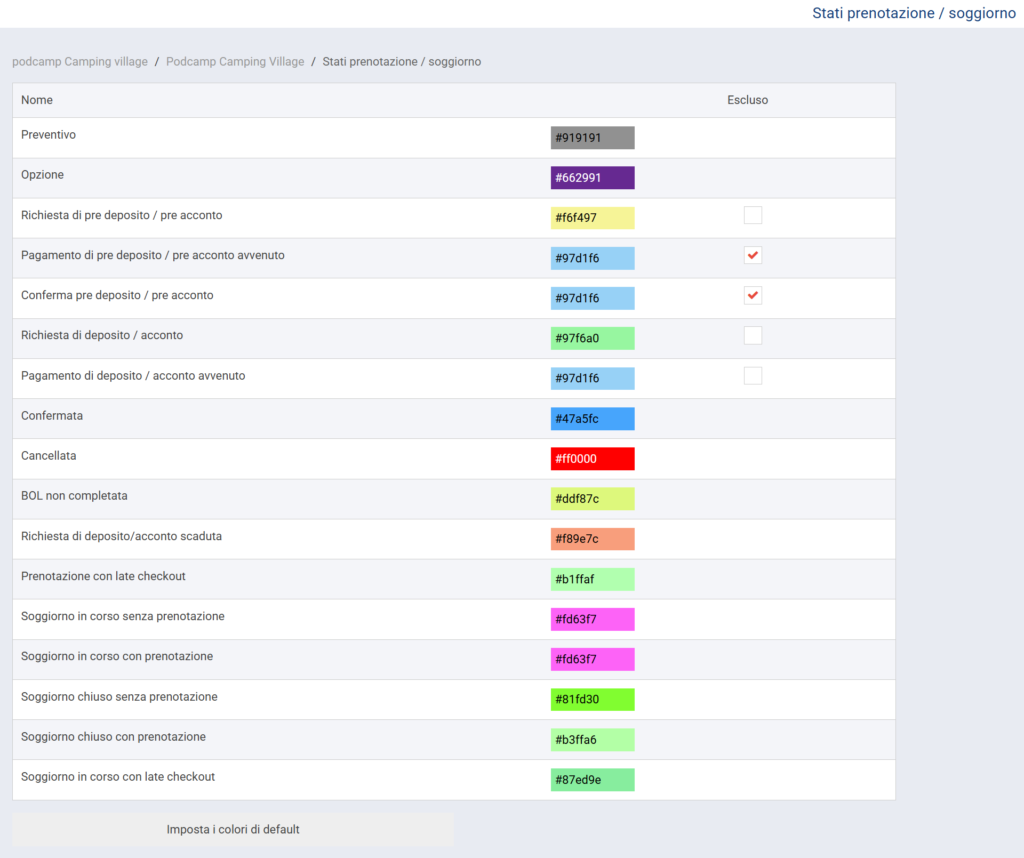Click the Escluso column header
This screenshot has height=858, width=1024.
point(747,100)
